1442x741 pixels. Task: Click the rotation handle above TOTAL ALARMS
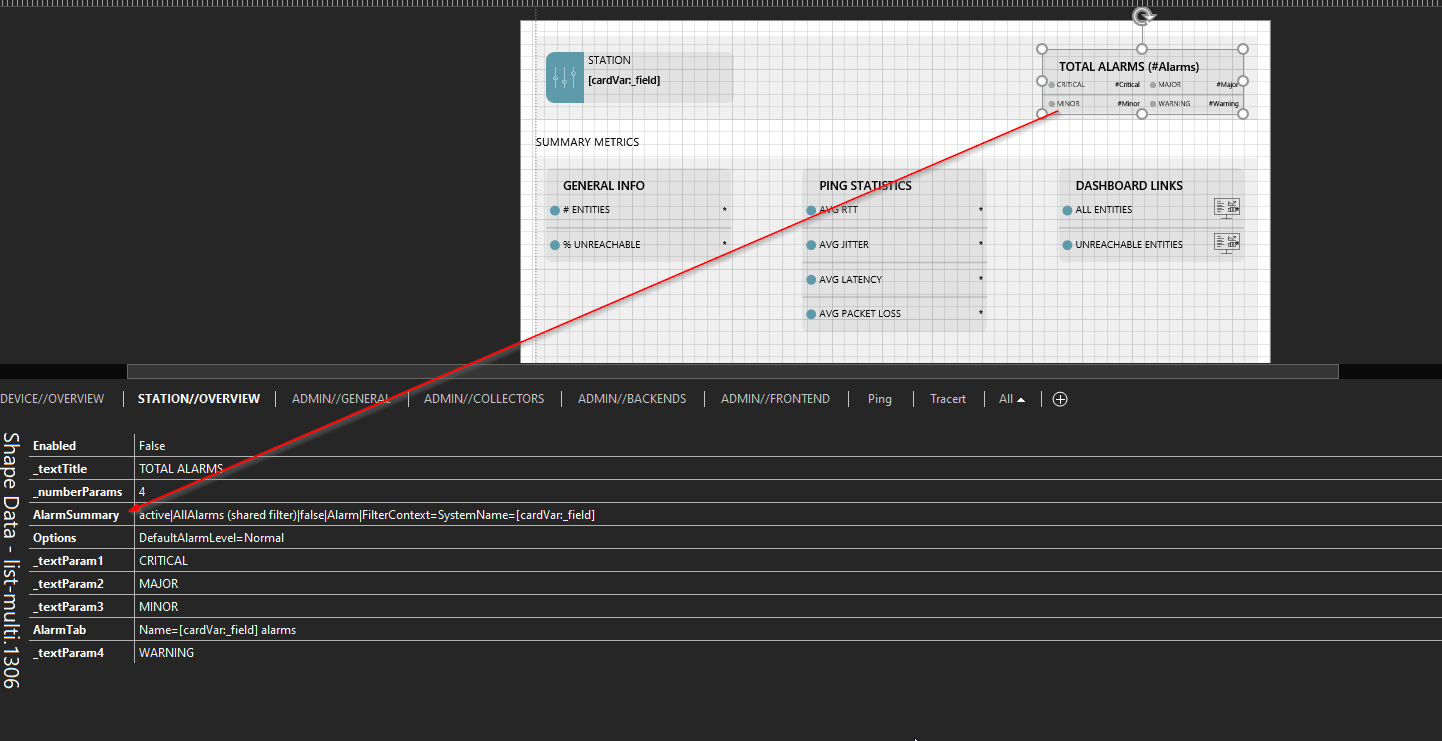pyautogui.click(x=1142, y=15)
